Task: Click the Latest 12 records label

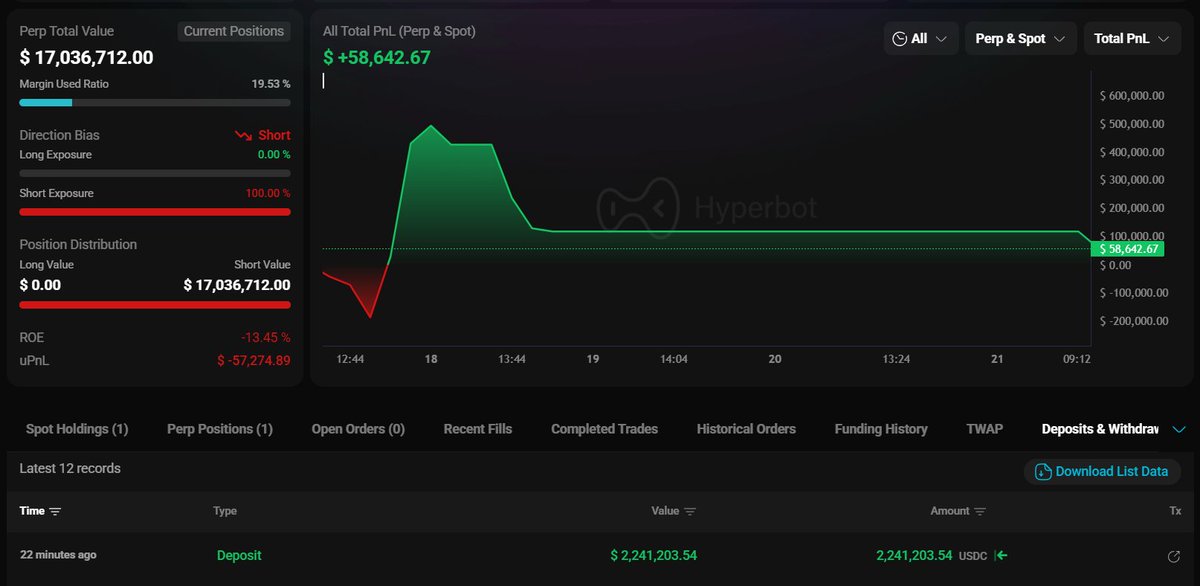Action: [x=70, y=468]
